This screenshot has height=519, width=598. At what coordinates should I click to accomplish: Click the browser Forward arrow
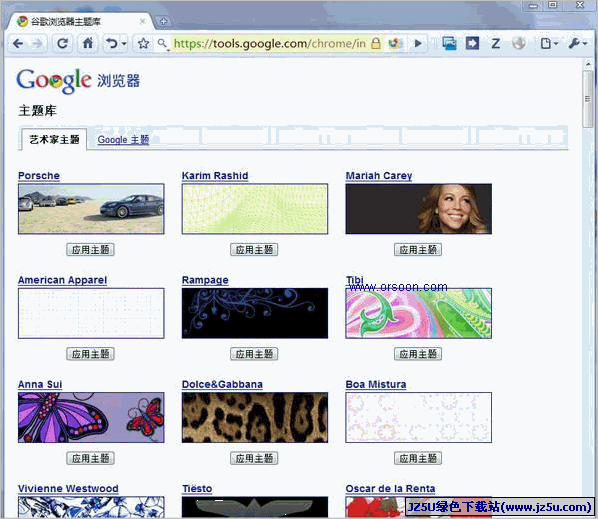(x=37, y=44)
